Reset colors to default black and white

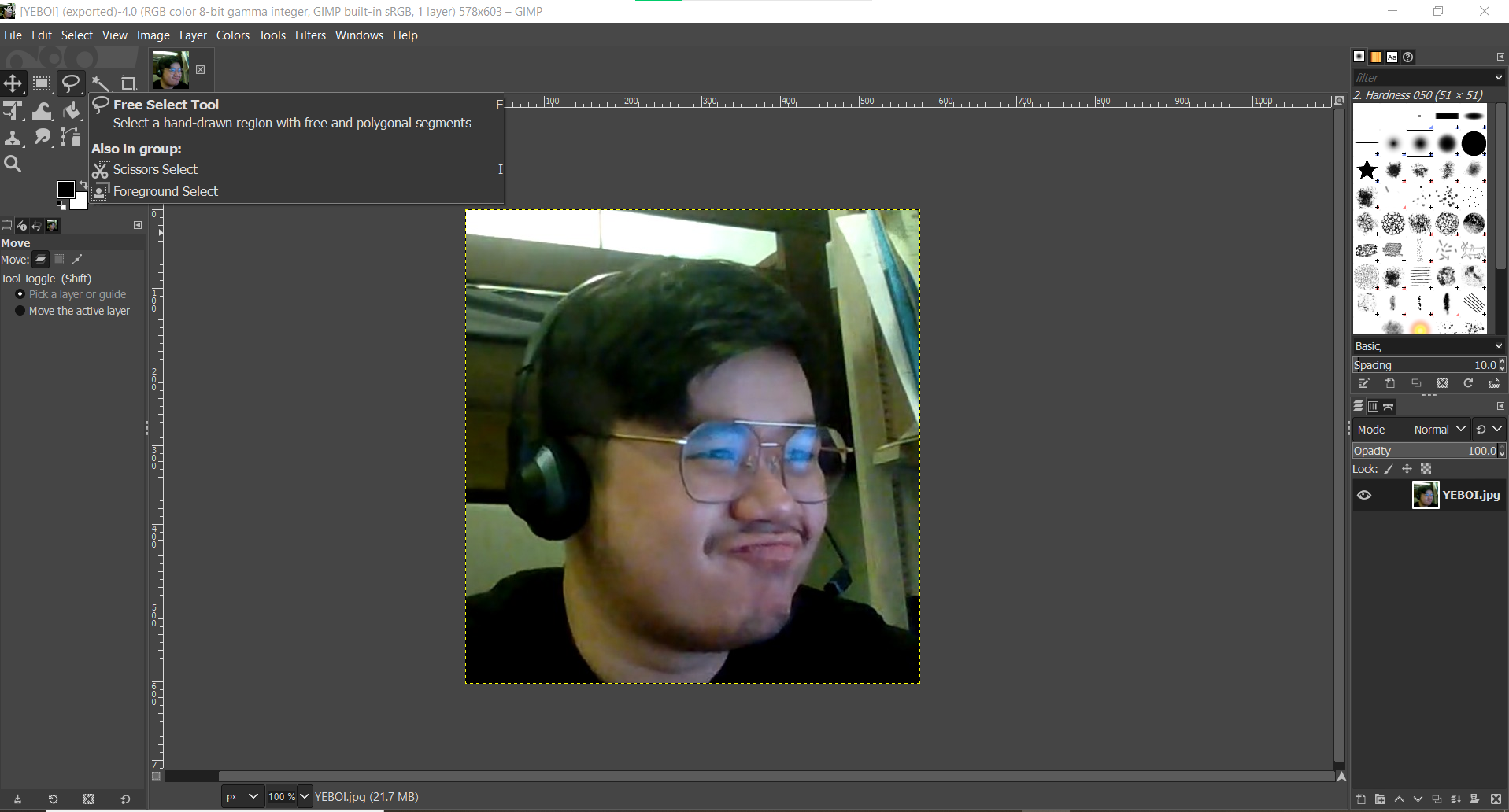click(61, 205)
